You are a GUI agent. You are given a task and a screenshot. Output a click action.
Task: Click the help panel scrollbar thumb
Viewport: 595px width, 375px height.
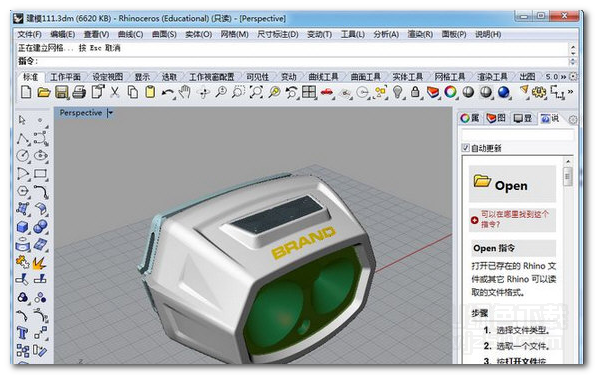[x=568, y=177]
